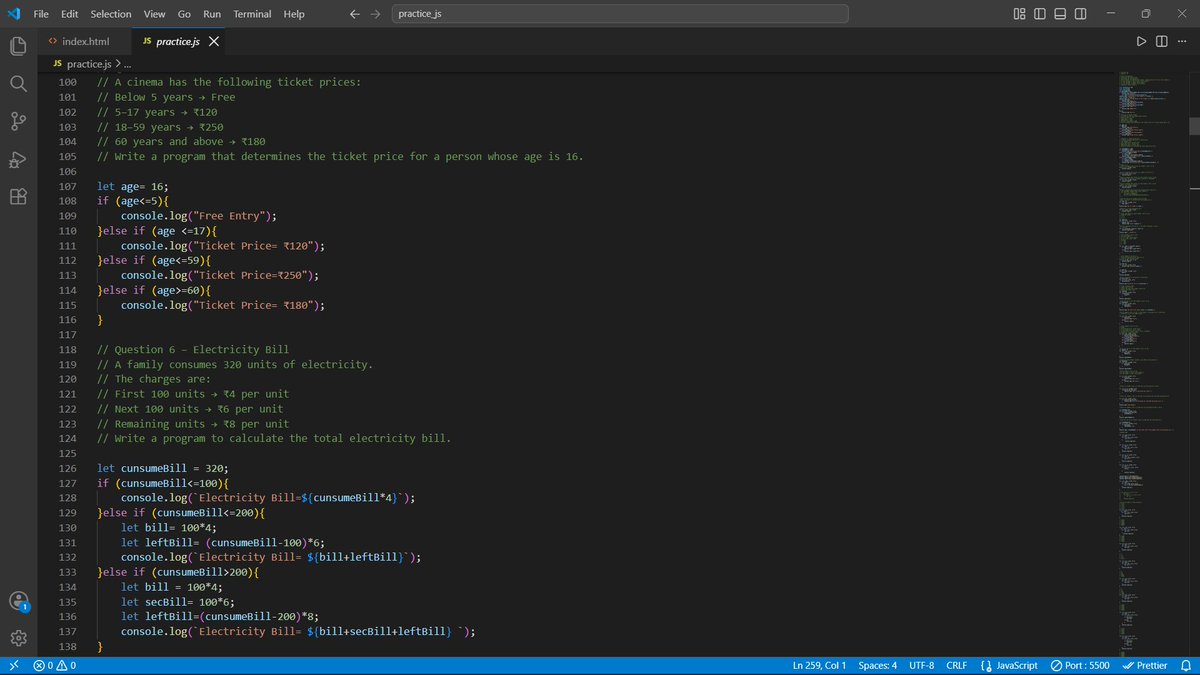Close the practice.js tab
This screenshot has height=675, width=1200.
coord(214,42)
